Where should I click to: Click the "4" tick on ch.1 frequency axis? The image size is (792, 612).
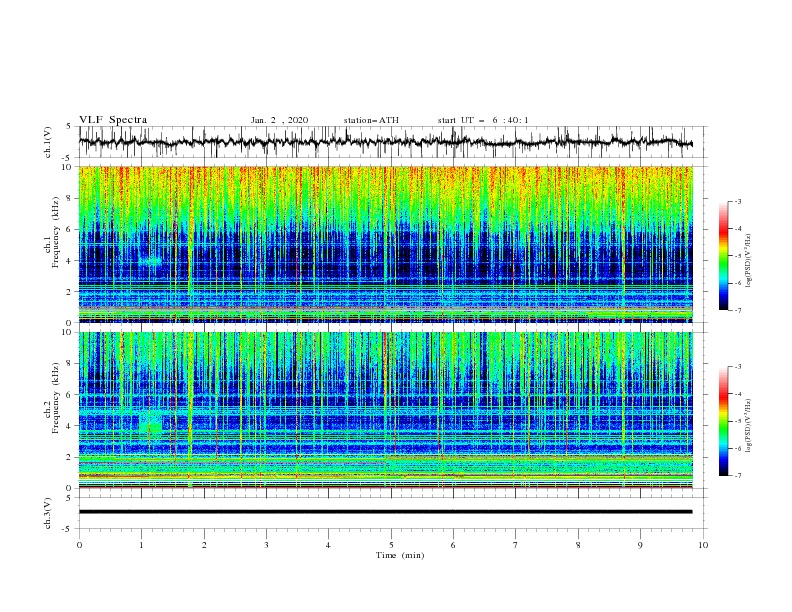click(70, 261)
